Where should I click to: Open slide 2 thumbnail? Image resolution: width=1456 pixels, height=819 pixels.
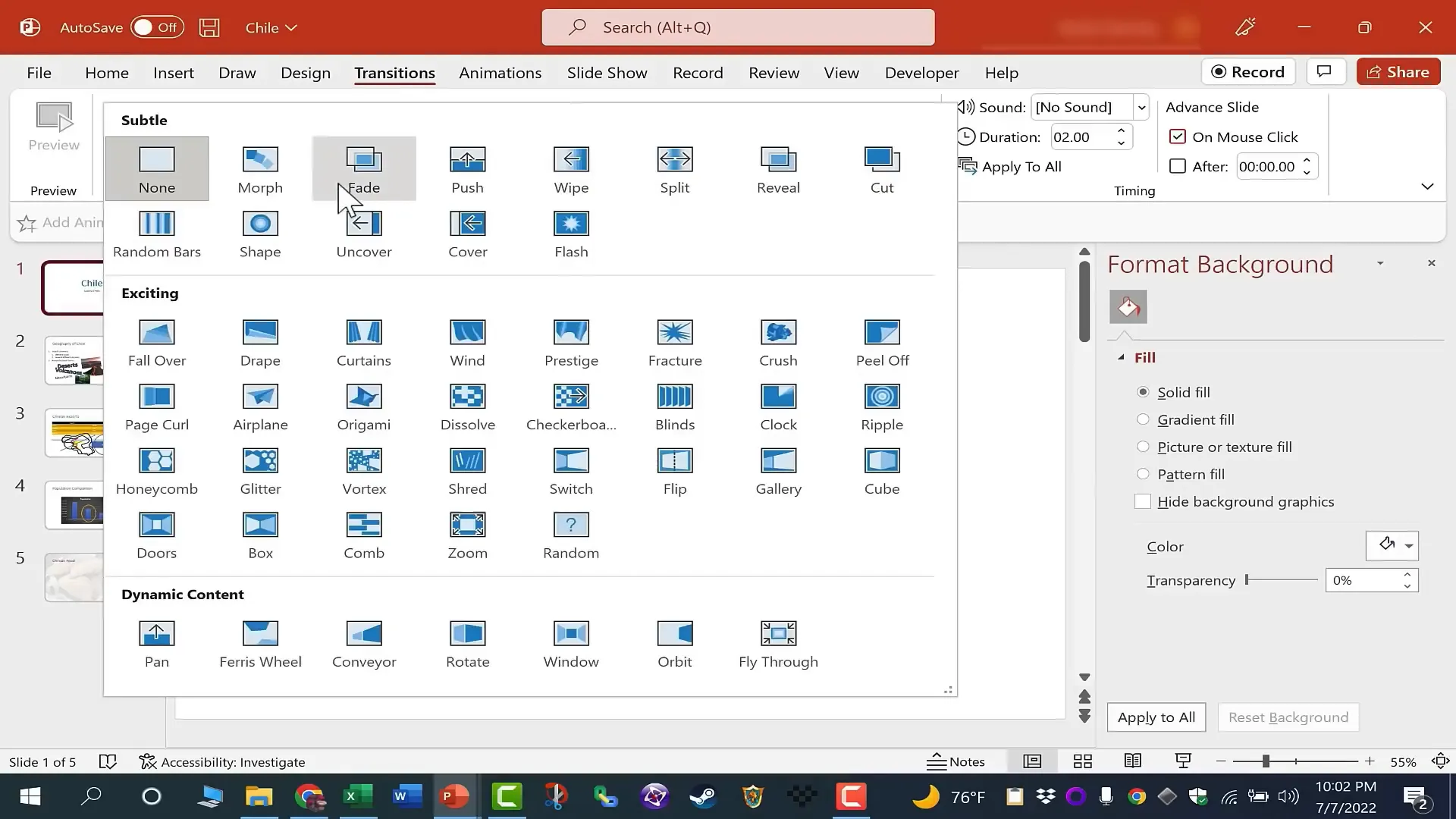point(74,360)
